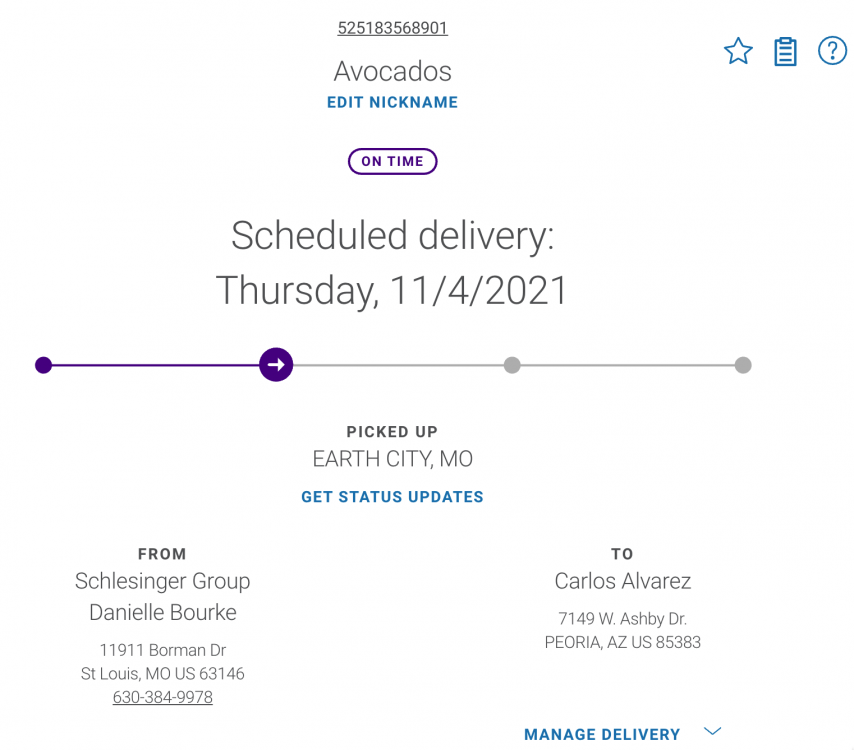Viewport: 854px width, 750px height.
Task: Expand the Manage Delivery chevron arrow
Action: coord(712,731)
